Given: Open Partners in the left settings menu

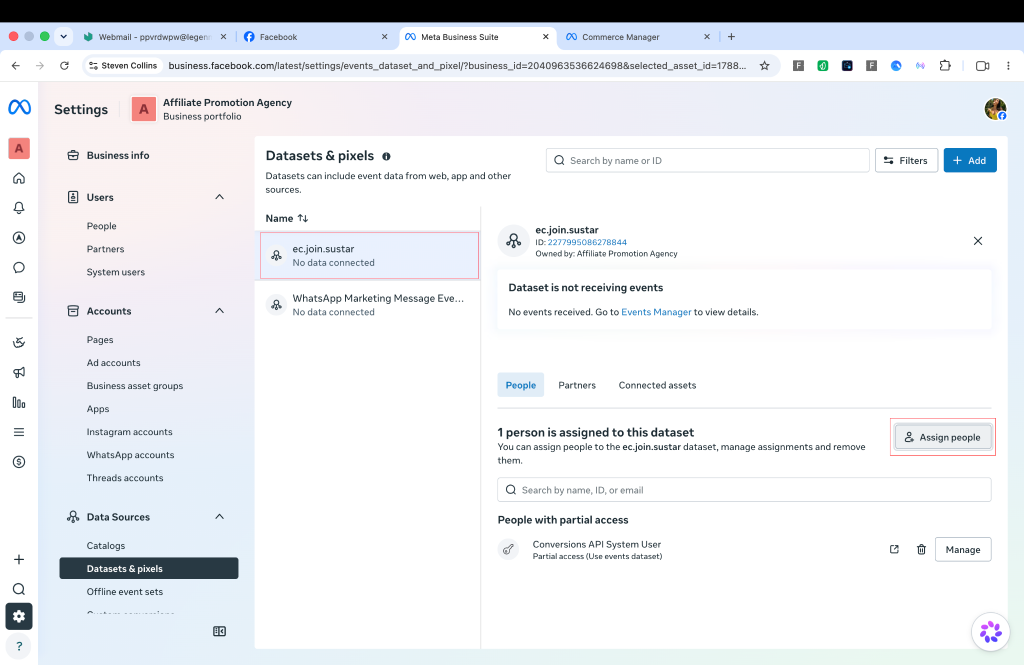Looking at the screenshot, I should tap(105, 249).
